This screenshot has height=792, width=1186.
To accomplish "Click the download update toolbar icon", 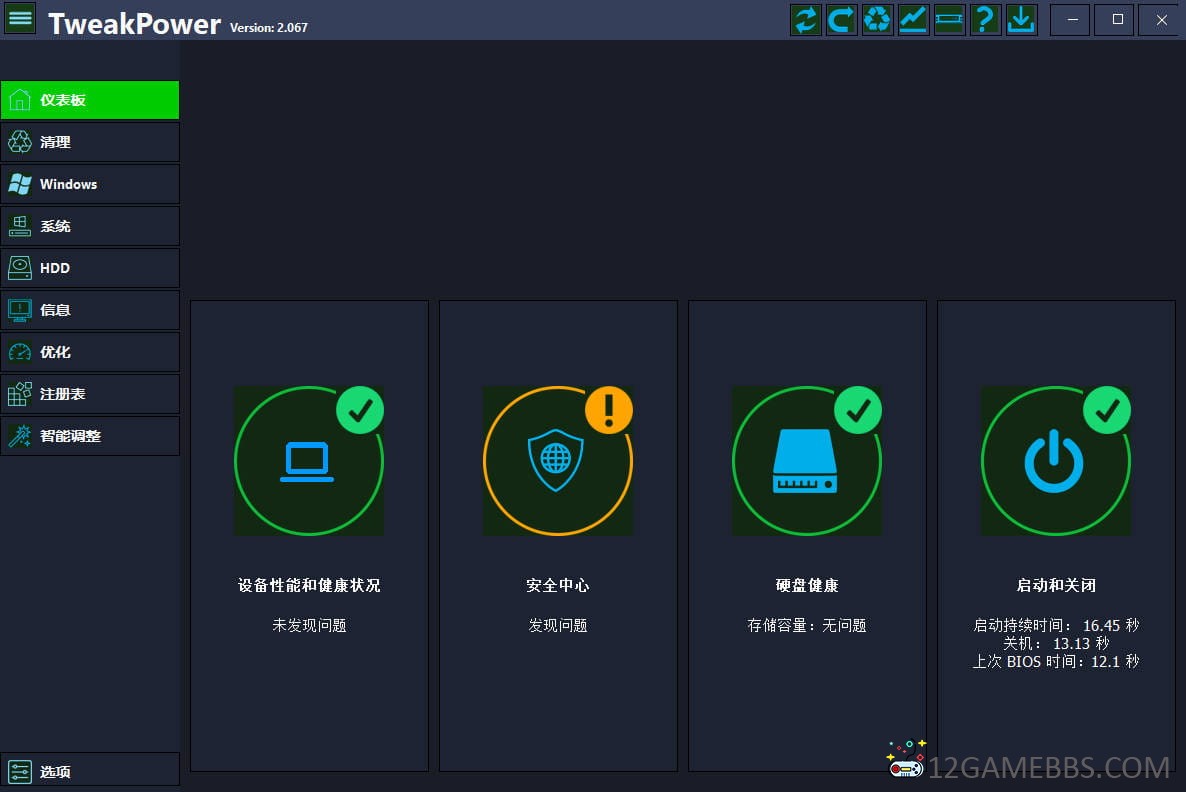I will pos(1021,20).
